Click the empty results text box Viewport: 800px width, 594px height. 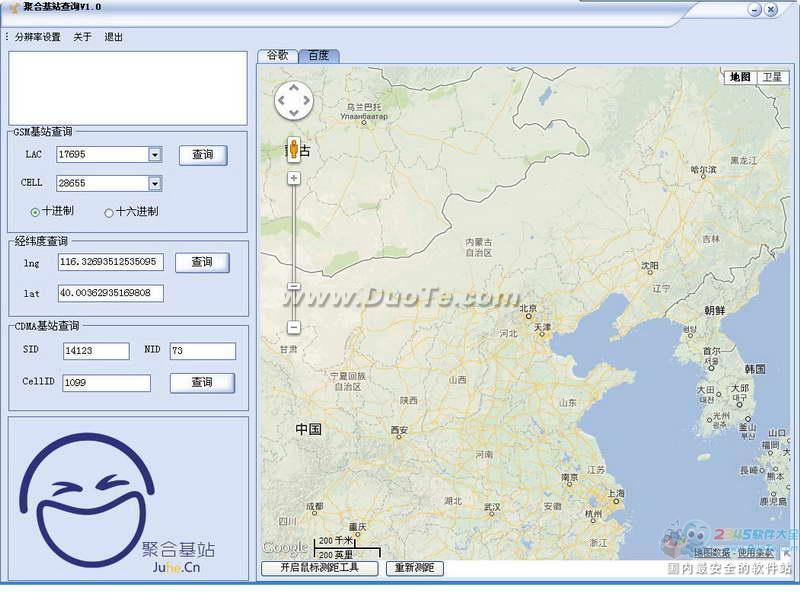click(128, 88)
